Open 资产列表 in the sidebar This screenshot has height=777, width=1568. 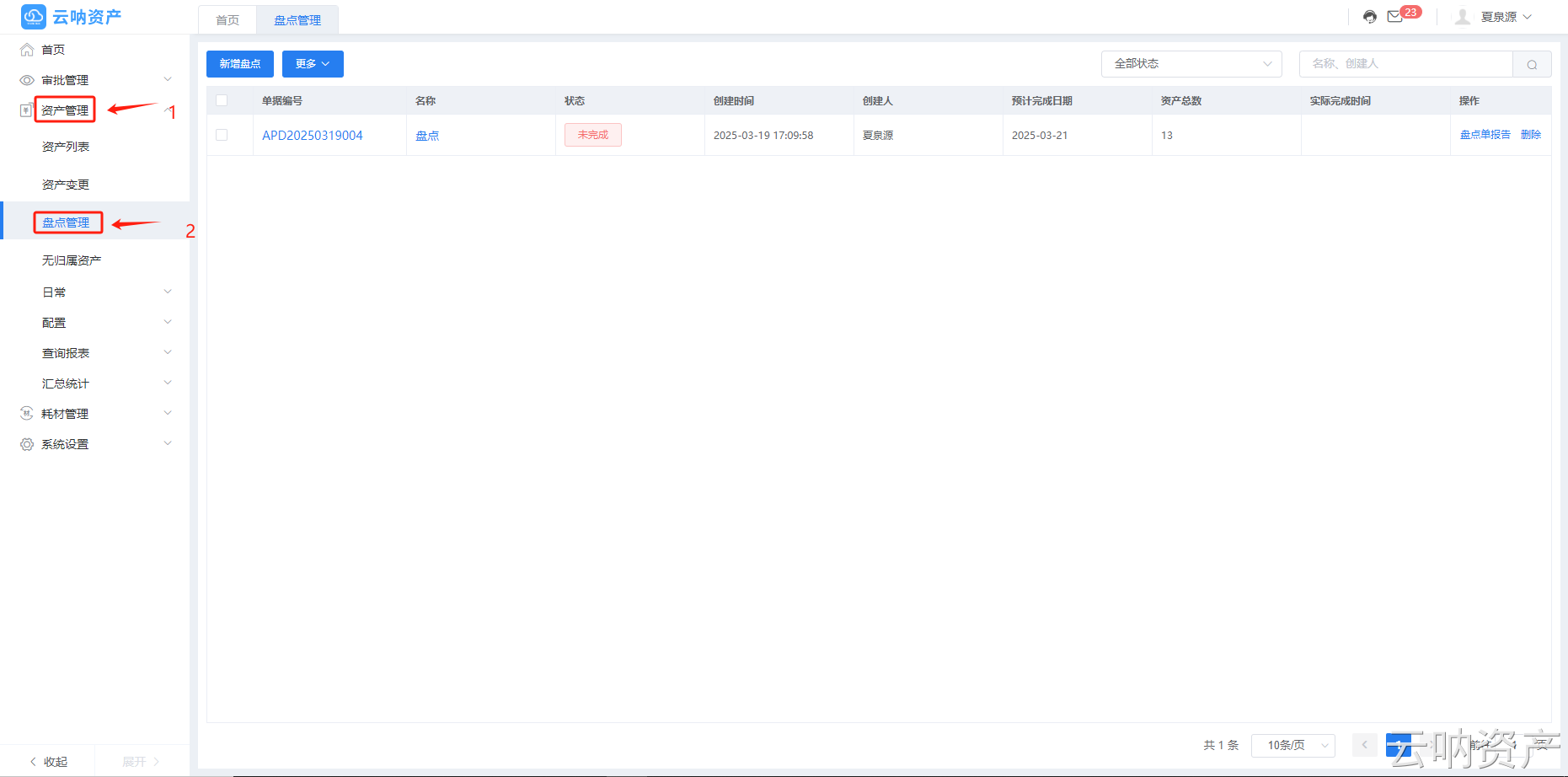(x=66, y=147)
